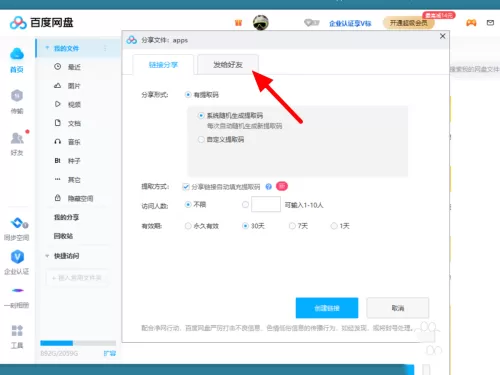The image size is (500, 375).
Task: Click the 取消 button
Action: [x=398, y=308]
